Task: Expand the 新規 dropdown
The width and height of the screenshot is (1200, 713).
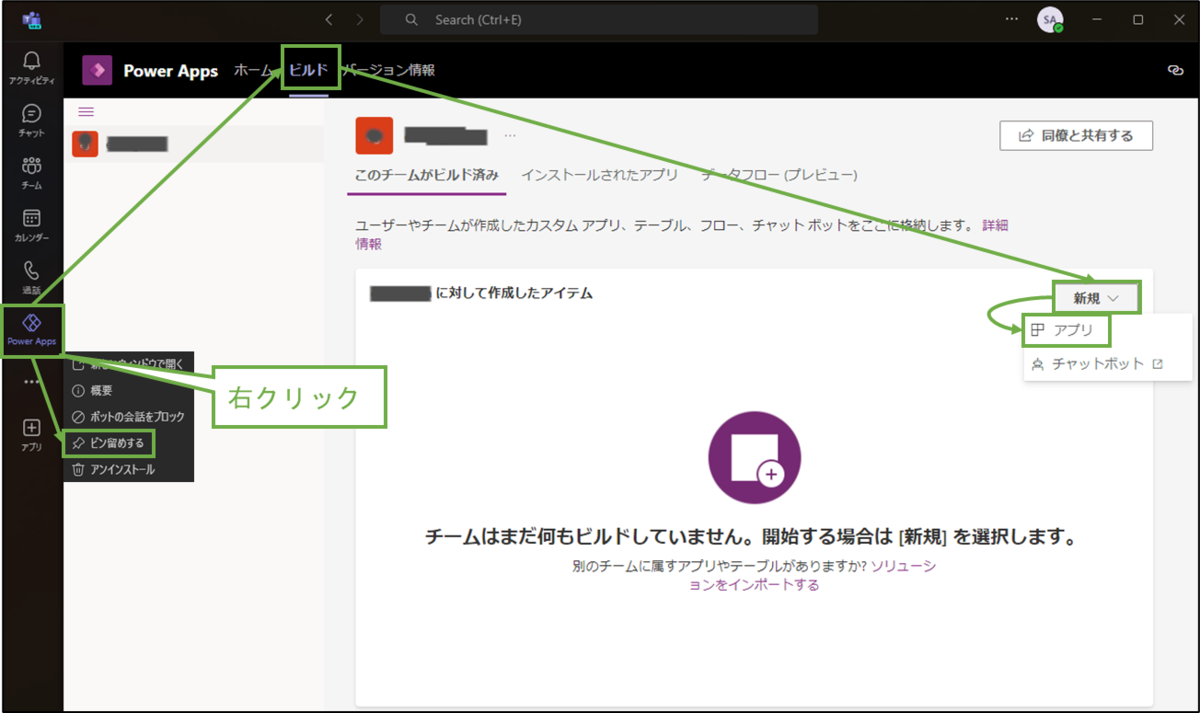Action: [1095, 297]
